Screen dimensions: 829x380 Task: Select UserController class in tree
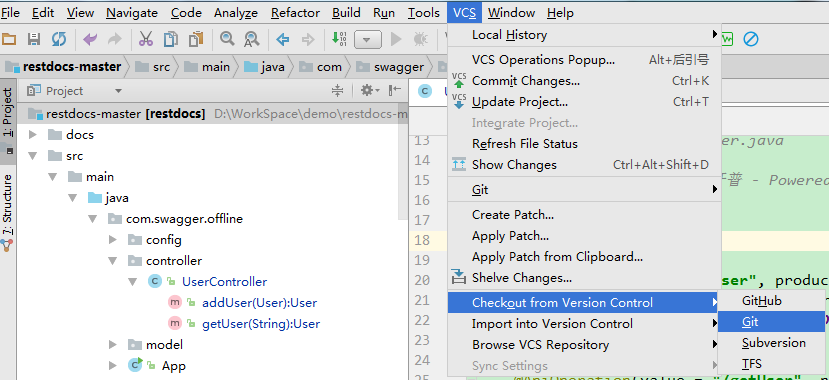(x=224, y=282)
